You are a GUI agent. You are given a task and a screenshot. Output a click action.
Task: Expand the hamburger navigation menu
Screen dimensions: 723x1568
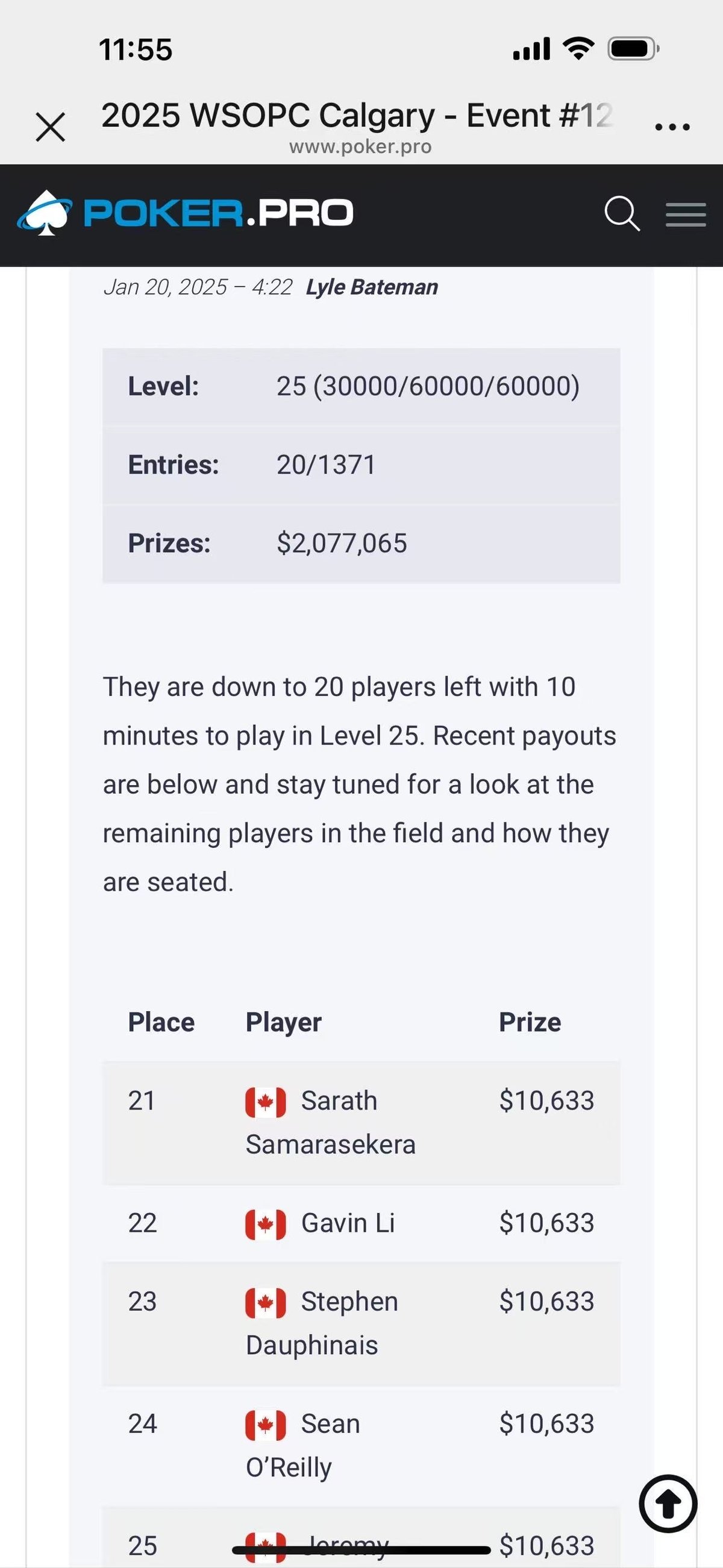685,215
